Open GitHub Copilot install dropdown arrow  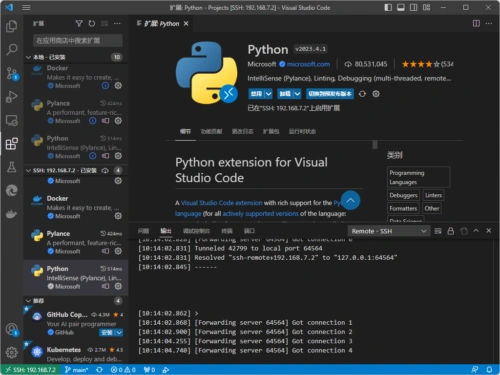(119, 332)
